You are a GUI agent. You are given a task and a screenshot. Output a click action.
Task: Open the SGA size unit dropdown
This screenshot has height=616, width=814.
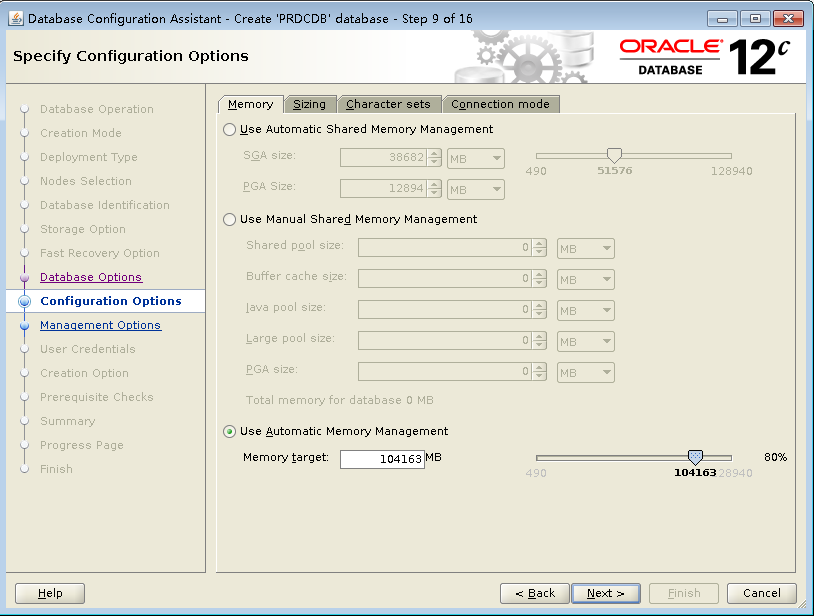click(x=476, y=158)
